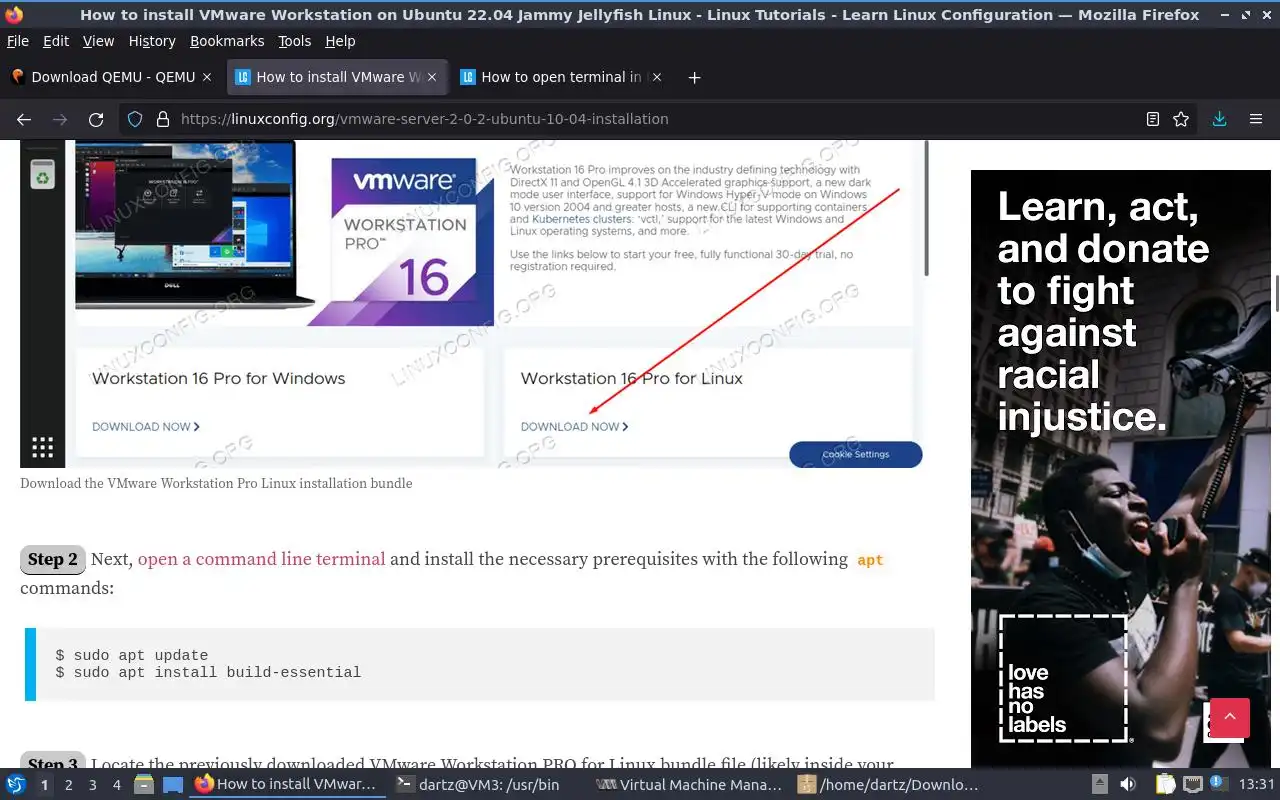Bookmark this page with the star
Viewport: 1280px width, 800px height.
pyautogui.click(x=1181, y=119)
